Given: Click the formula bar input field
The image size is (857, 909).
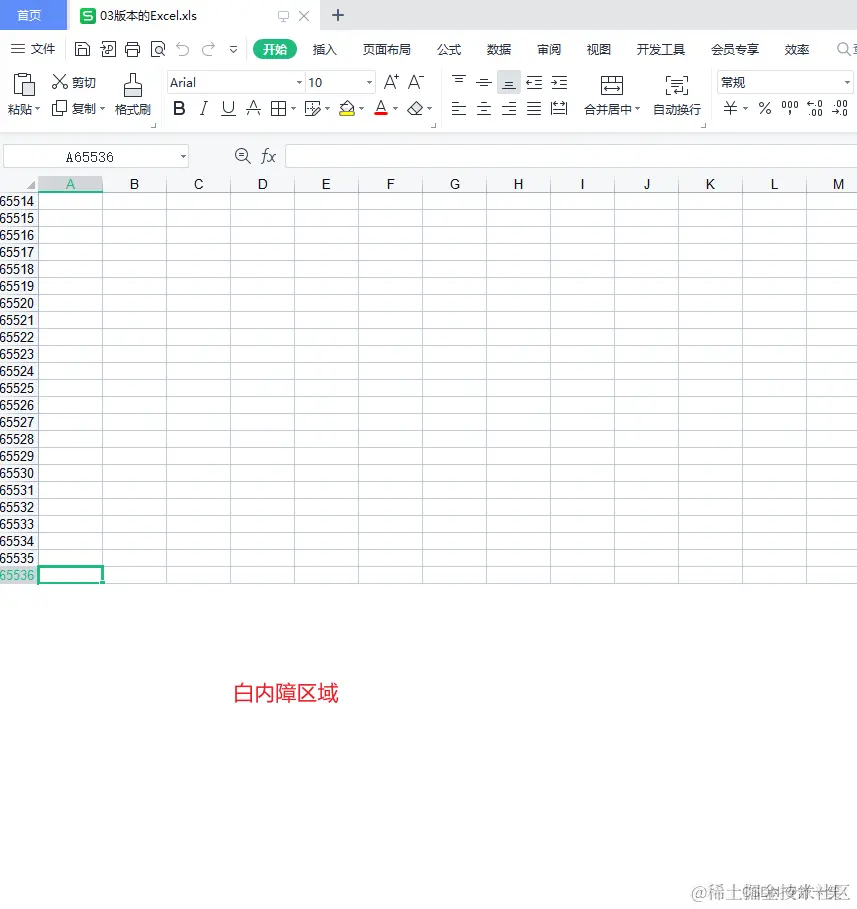Looking at the screenshot, I should click(571, 157).
